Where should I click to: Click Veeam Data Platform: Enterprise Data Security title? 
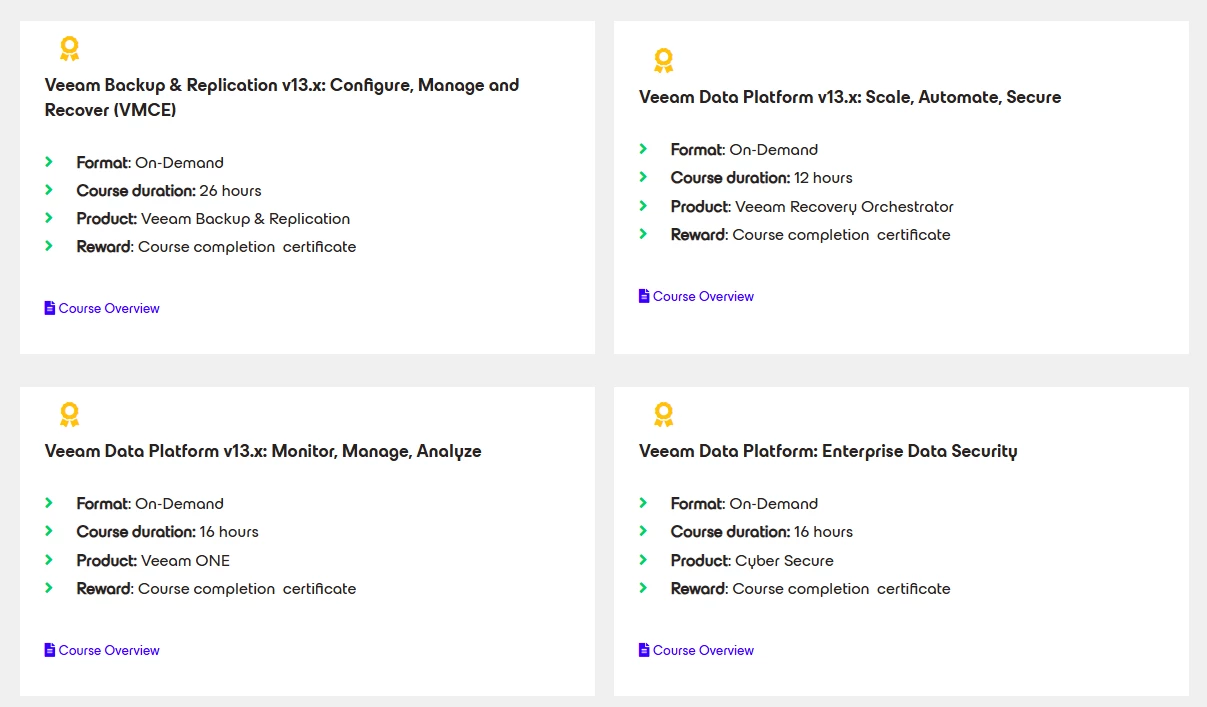tap(828, 451)
